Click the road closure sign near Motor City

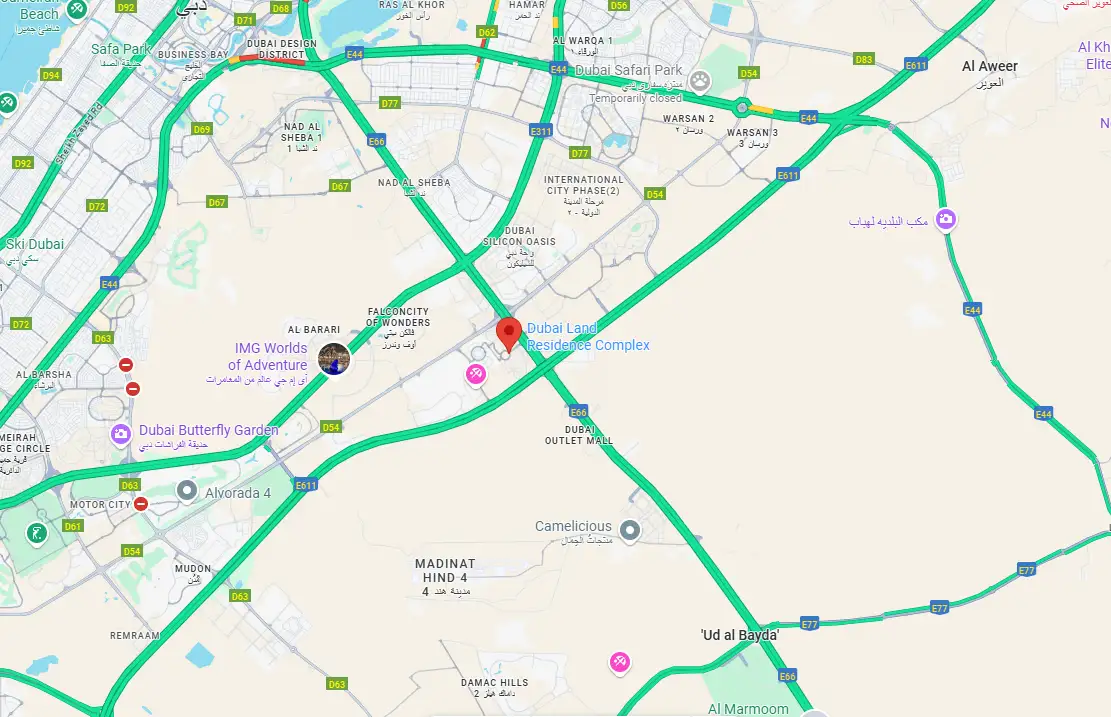[x=141, y=504]
